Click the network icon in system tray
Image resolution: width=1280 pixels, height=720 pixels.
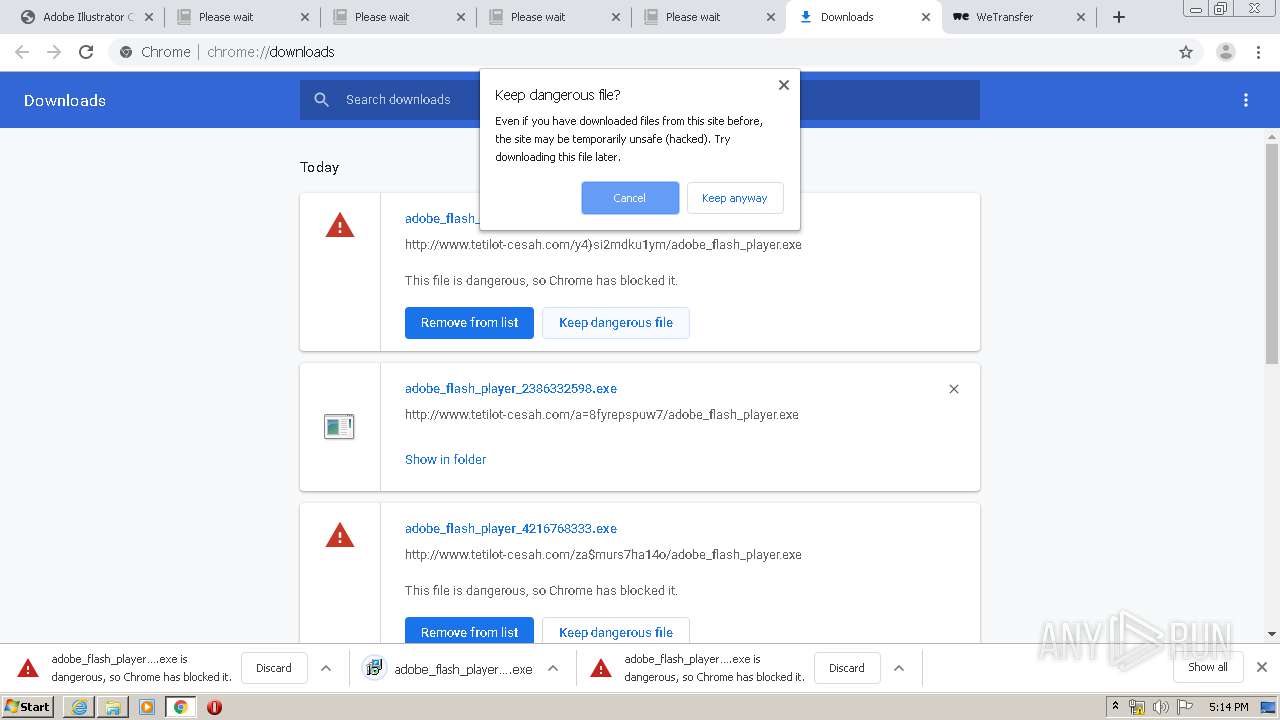(1137, 707)
